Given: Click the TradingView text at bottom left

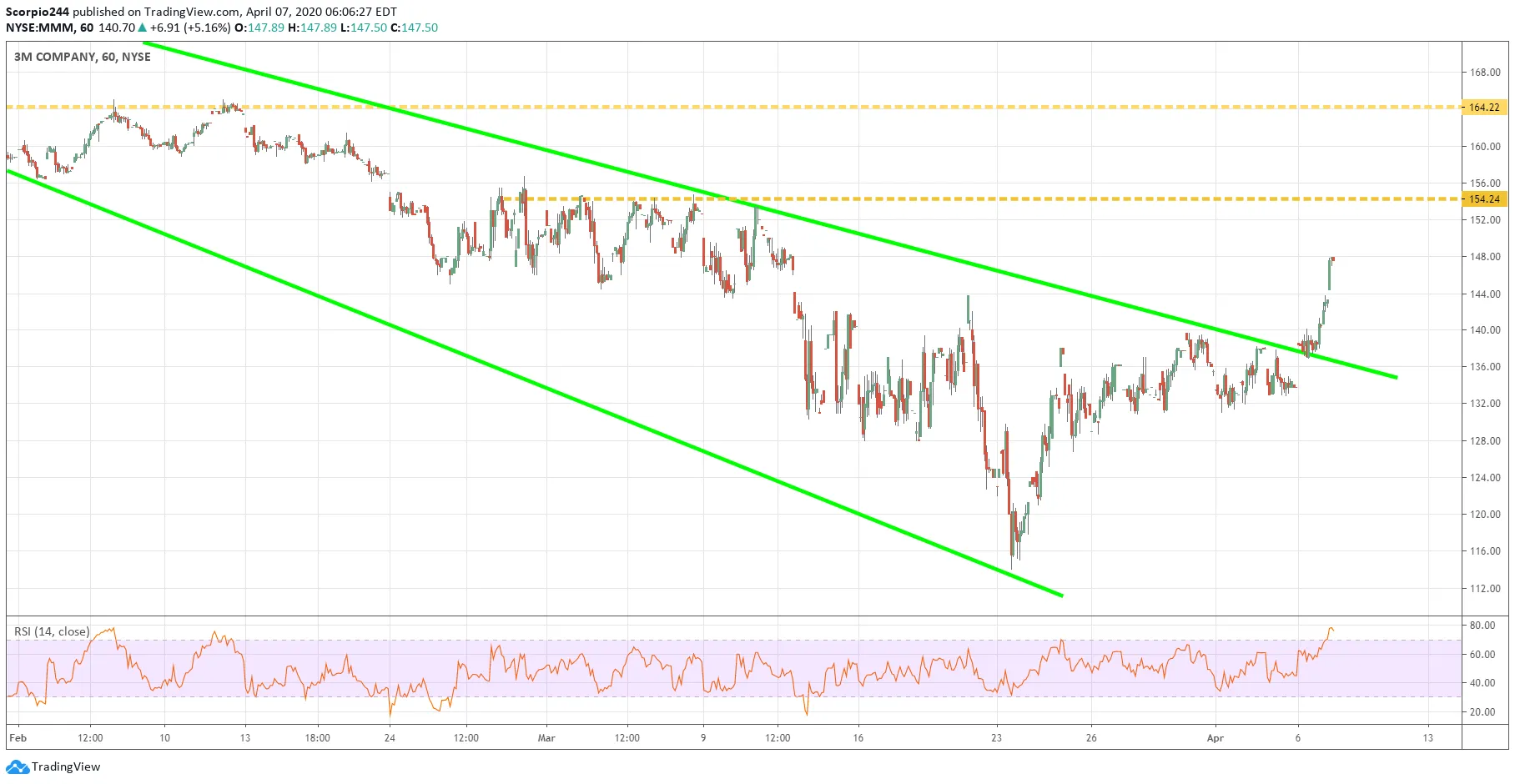Looking at the screenshot, I should click(x=66, y=767).
